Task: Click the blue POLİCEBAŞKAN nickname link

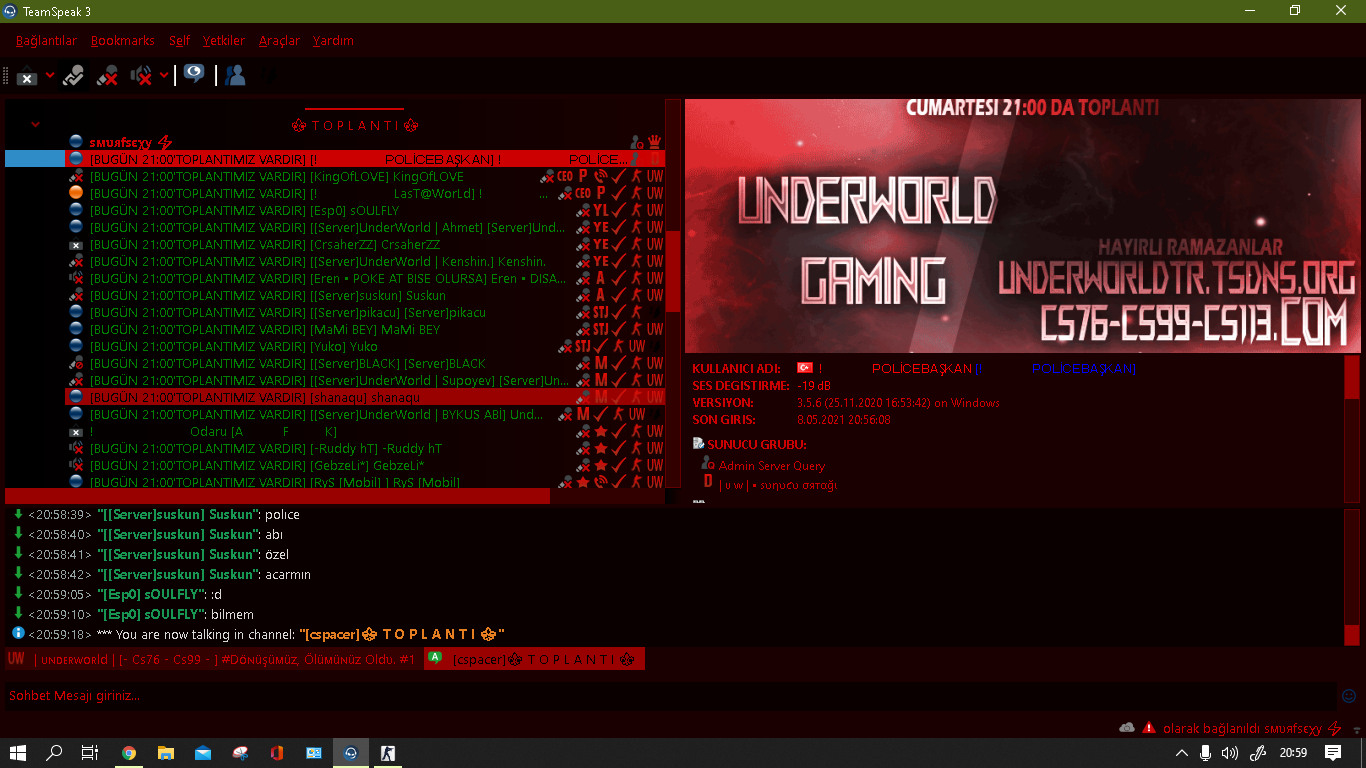Action: 1084,369
